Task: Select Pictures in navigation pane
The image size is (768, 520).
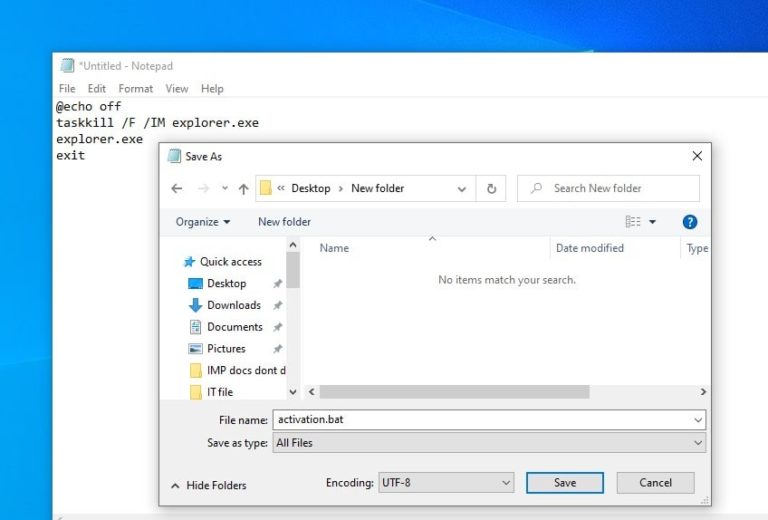Action: pyautogui.click(x=226, y=349)
